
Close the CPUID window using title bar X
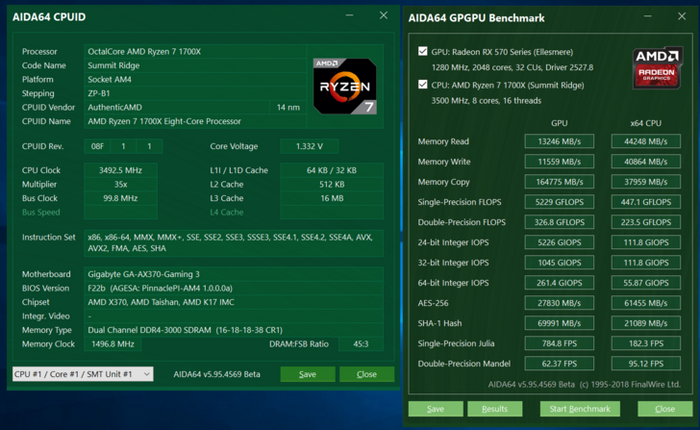click(383, 16)
